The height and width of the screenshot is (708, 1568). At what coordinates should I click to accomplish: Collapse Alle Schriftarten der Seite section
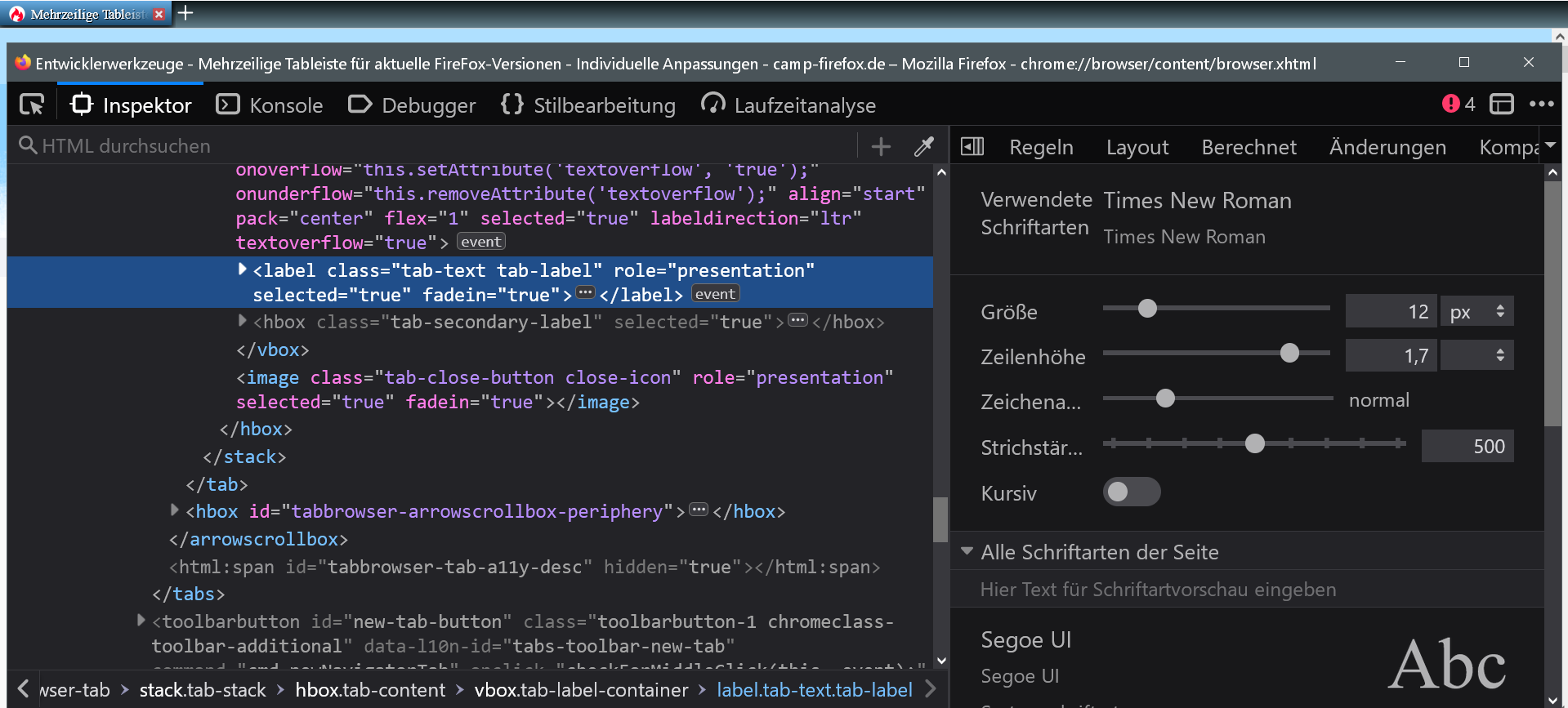(967, 551)
